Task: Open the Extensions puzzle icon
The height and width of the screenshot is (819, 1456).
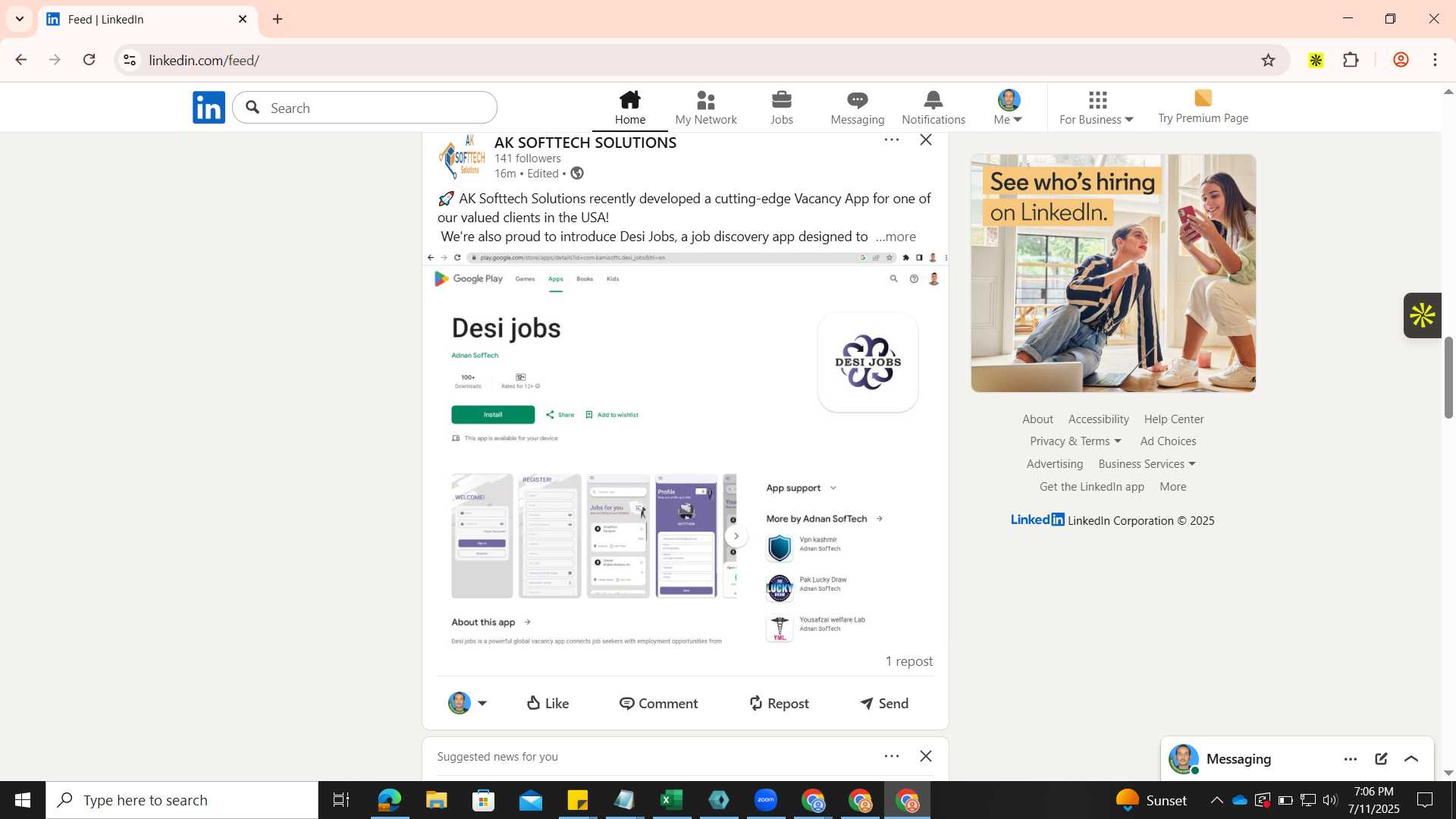Action: coord(1351,60)
